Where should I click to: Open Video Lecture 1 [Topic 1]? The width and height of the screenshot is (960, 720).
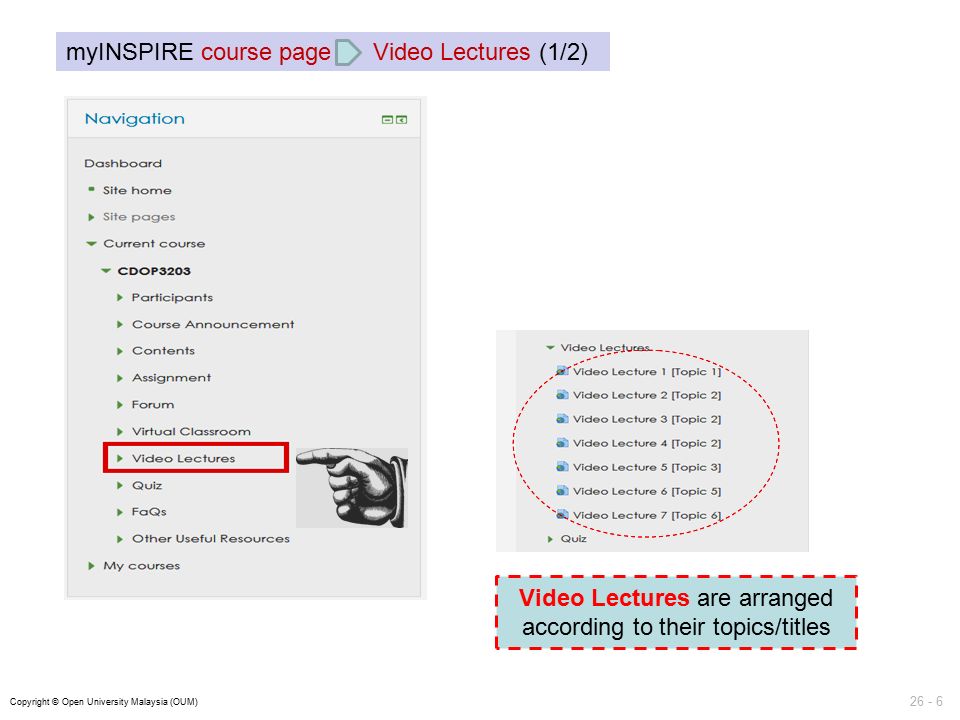(647, 372)
